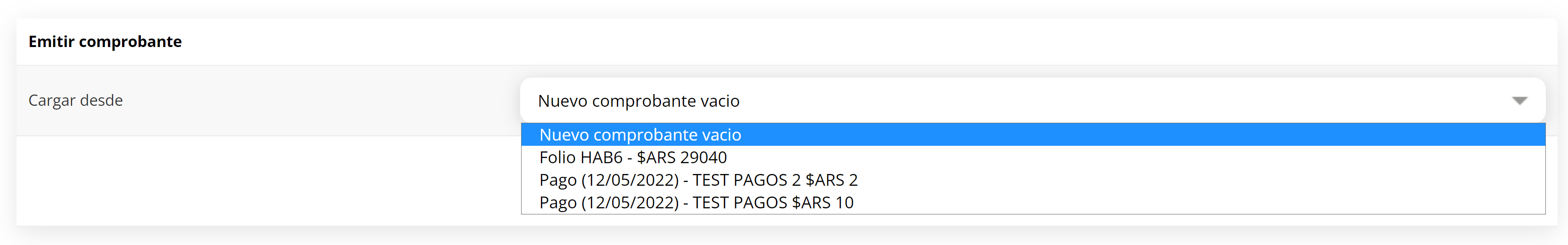The height and width of the screenshot is (245, 1568).
Task: Select the highlighted "Nuevo comprobante vacio" option
Action: (640, 134)
